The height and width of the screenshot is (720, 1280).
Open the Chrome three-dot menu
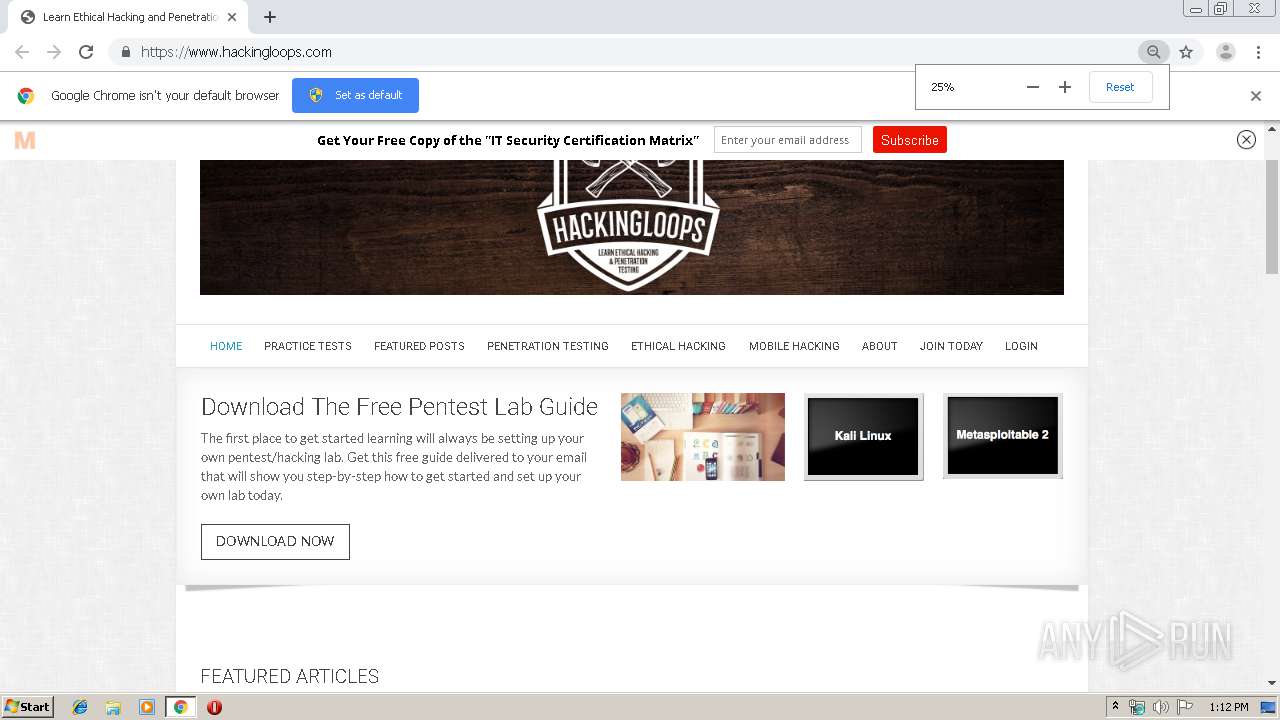click(1257, 52)
